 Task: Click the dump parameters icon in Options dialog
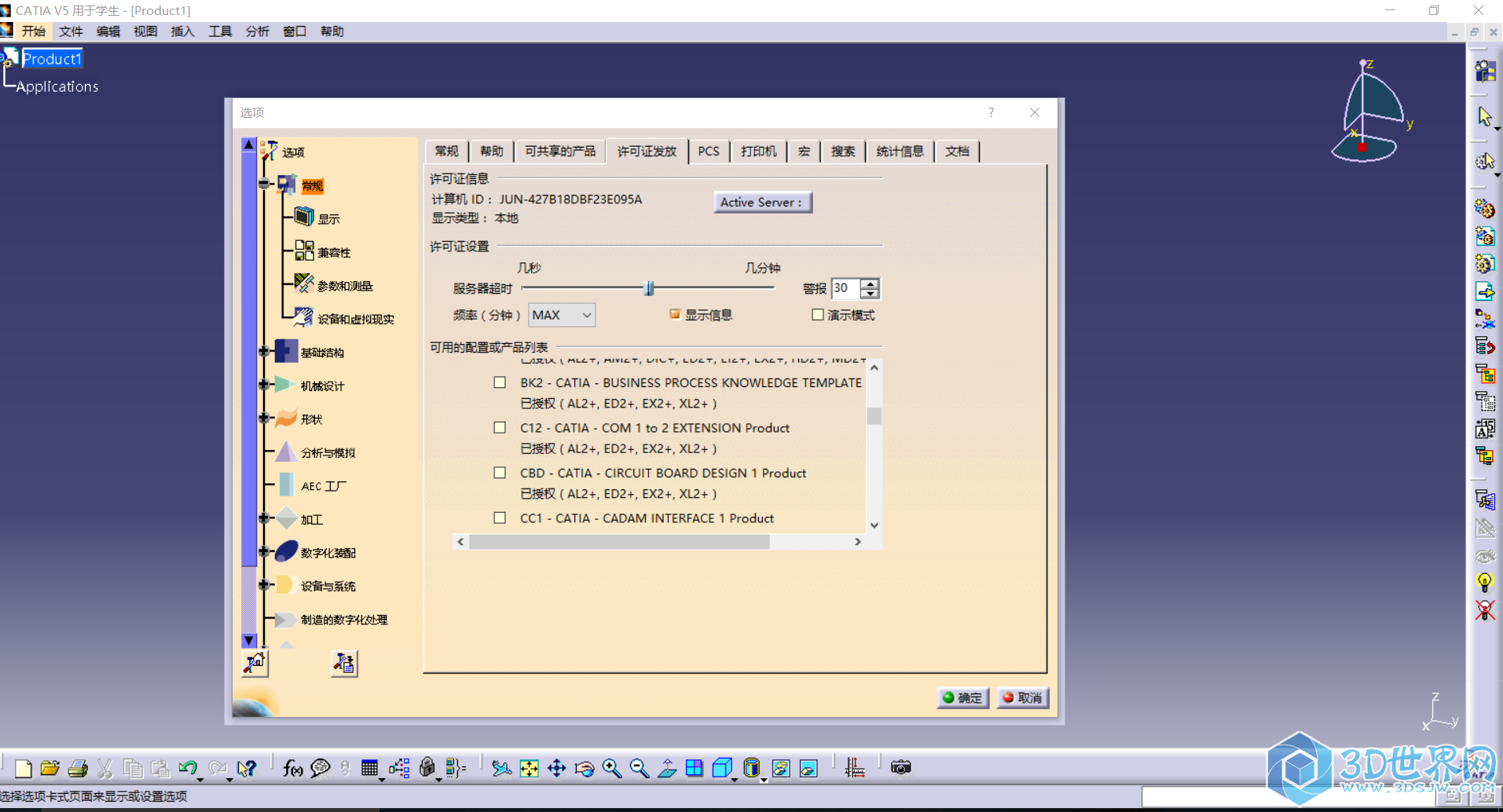pos(344,664)
